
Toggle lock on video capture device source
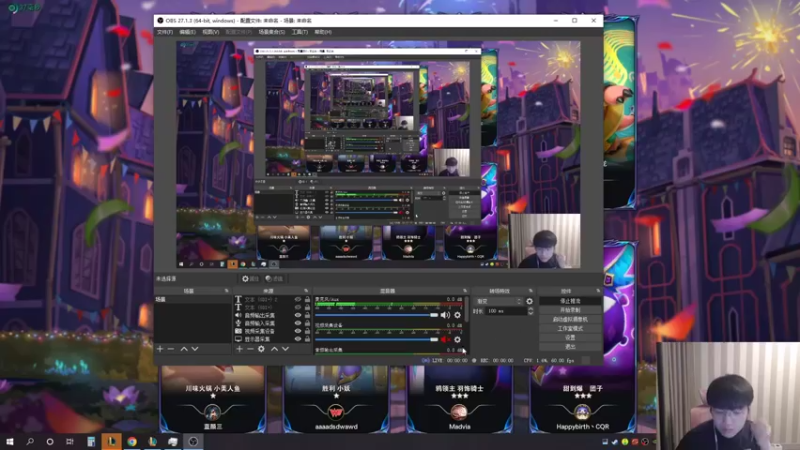coord(307,331)
